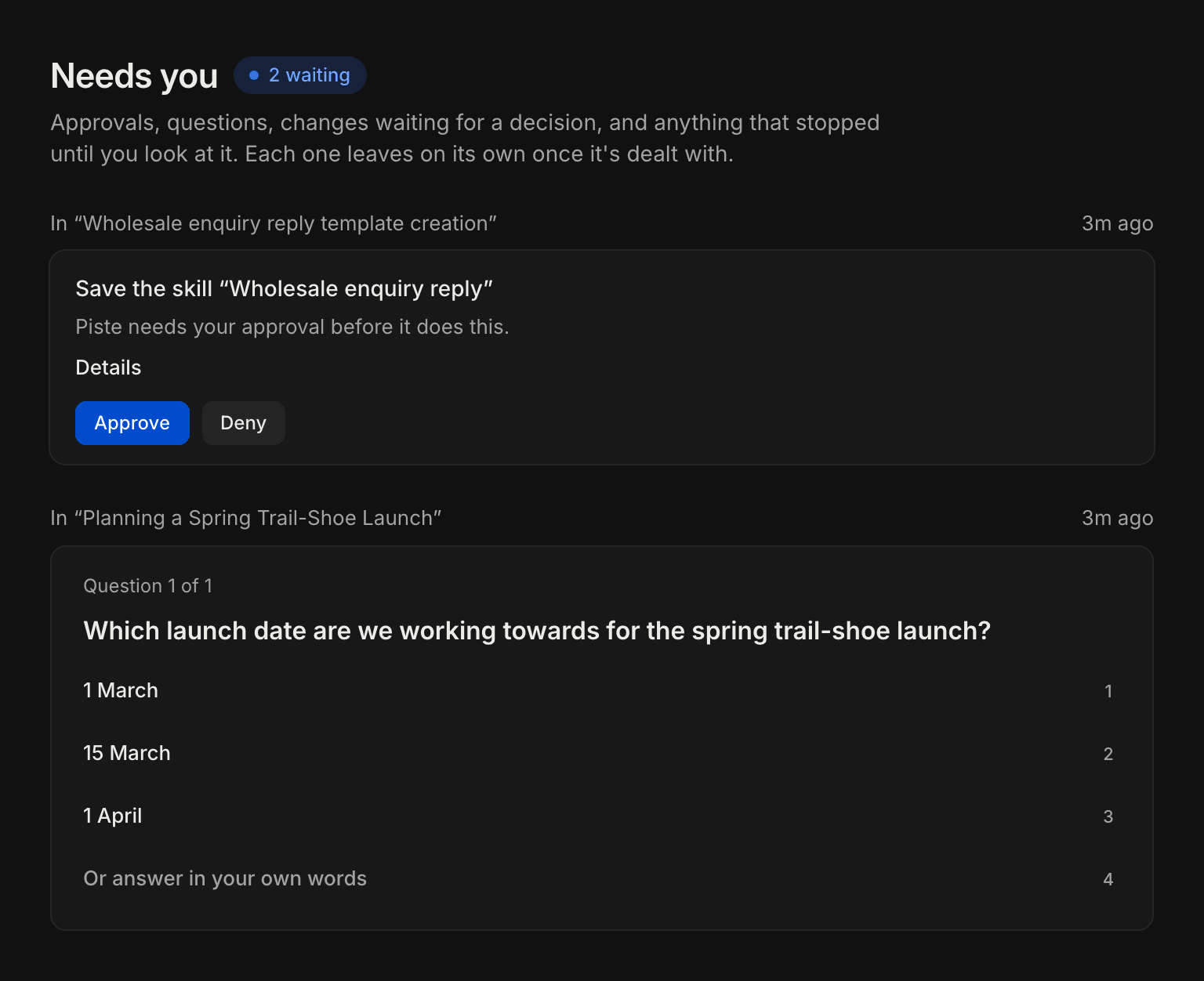This screenshot has height=981, width=1204.
Task: Click the 3m ago timestamp for Trail-Shoe Launch
Action: click(x=1117, y=518)
